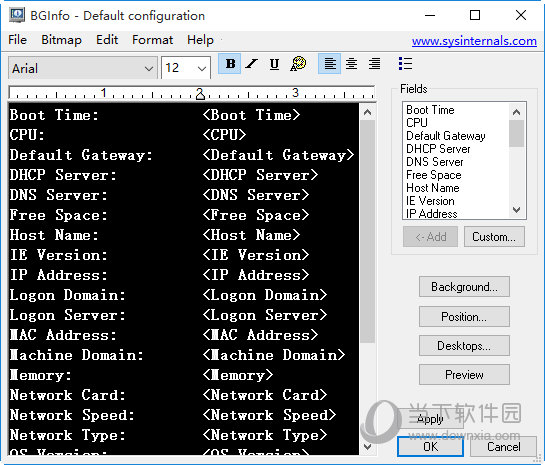
Task: Click the "Logon Domain:" label in editor
Action: coord(67,295)
